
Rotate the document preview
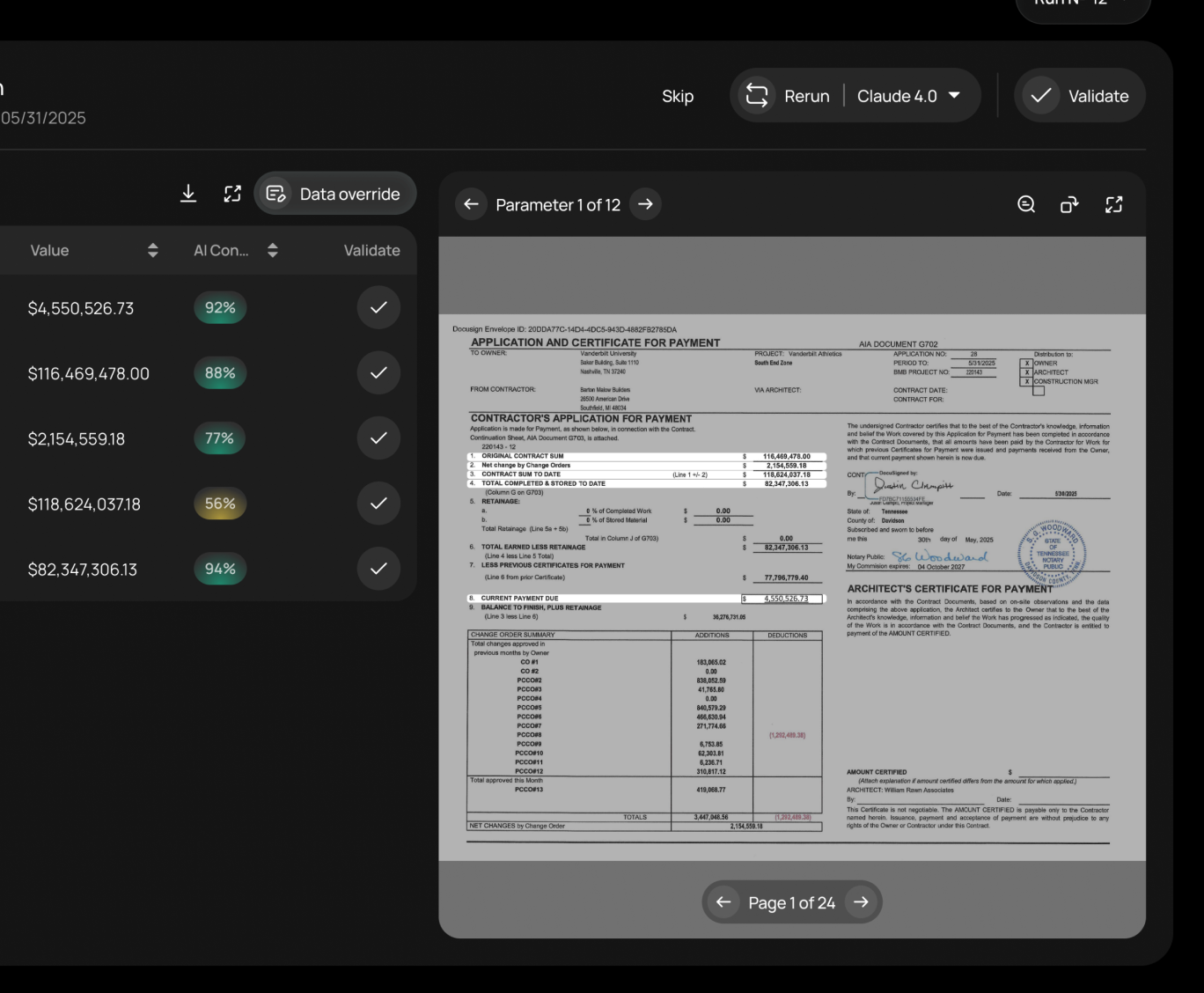1069,204
